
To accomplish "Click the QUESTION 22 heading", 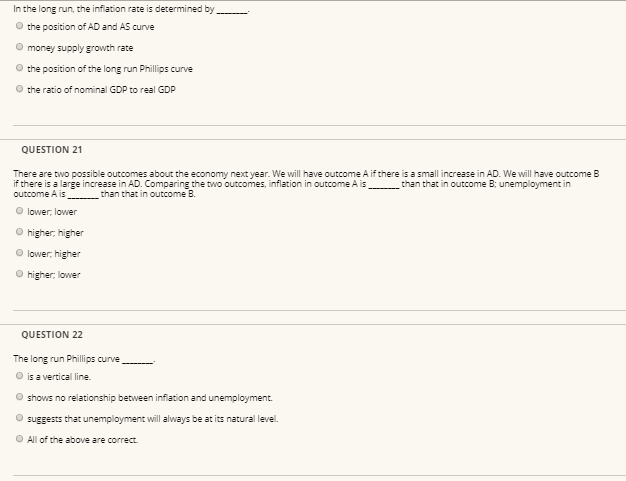I will click(52, 335).
